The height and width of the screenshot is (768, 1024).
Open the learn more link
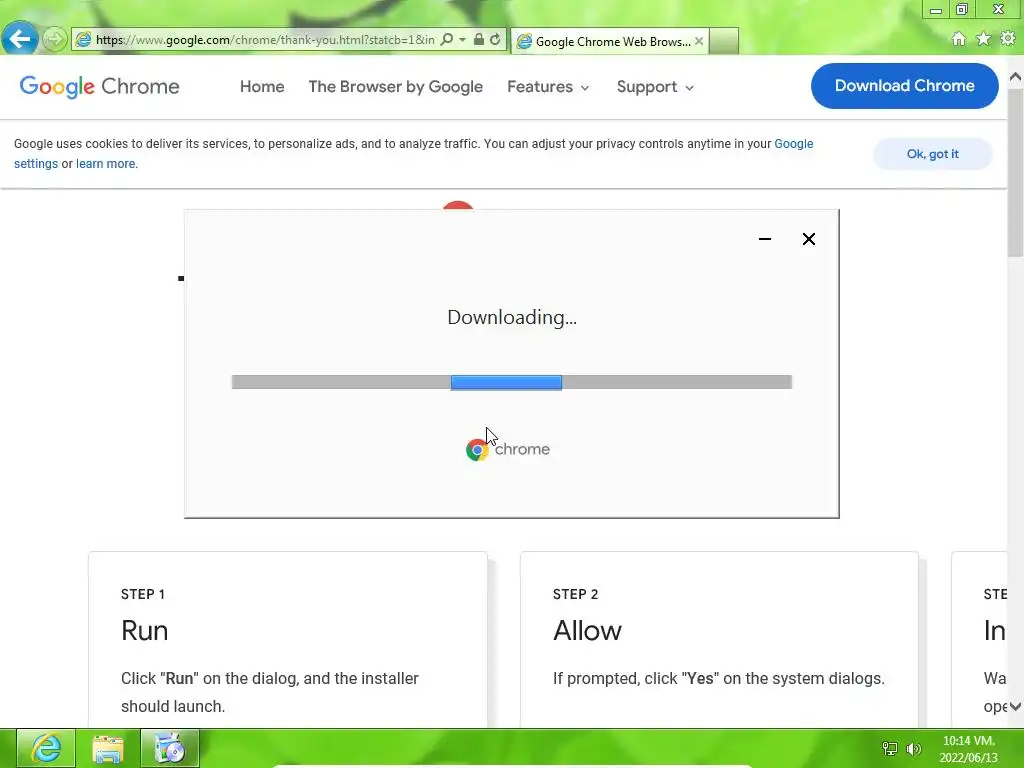click(106, 164)
